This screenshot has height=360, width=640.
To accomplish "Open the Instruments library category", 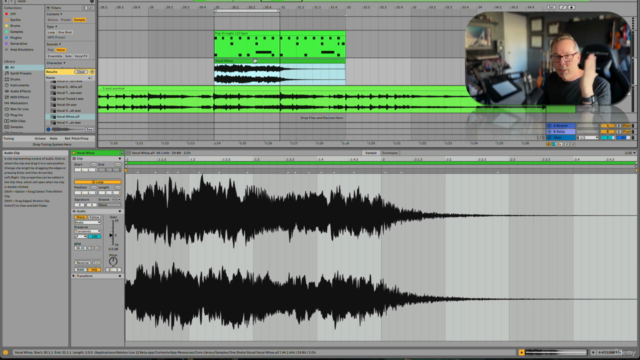I will click(20, 85).
